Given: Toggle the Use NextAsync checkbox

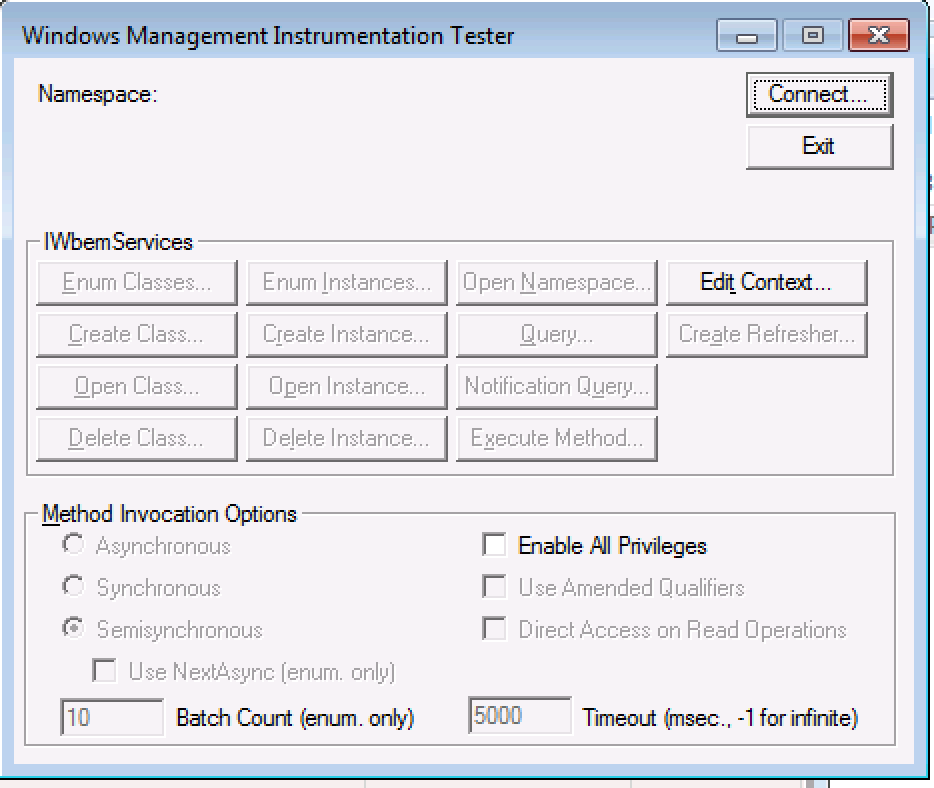Looking at the screenshot, I should [x=104, y=671].
